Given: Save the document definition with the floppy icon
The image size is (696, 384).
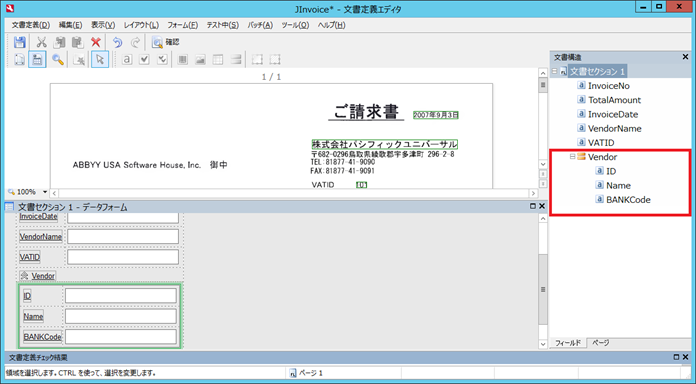Looking at the screenshot, I should [x=20, y=42].
